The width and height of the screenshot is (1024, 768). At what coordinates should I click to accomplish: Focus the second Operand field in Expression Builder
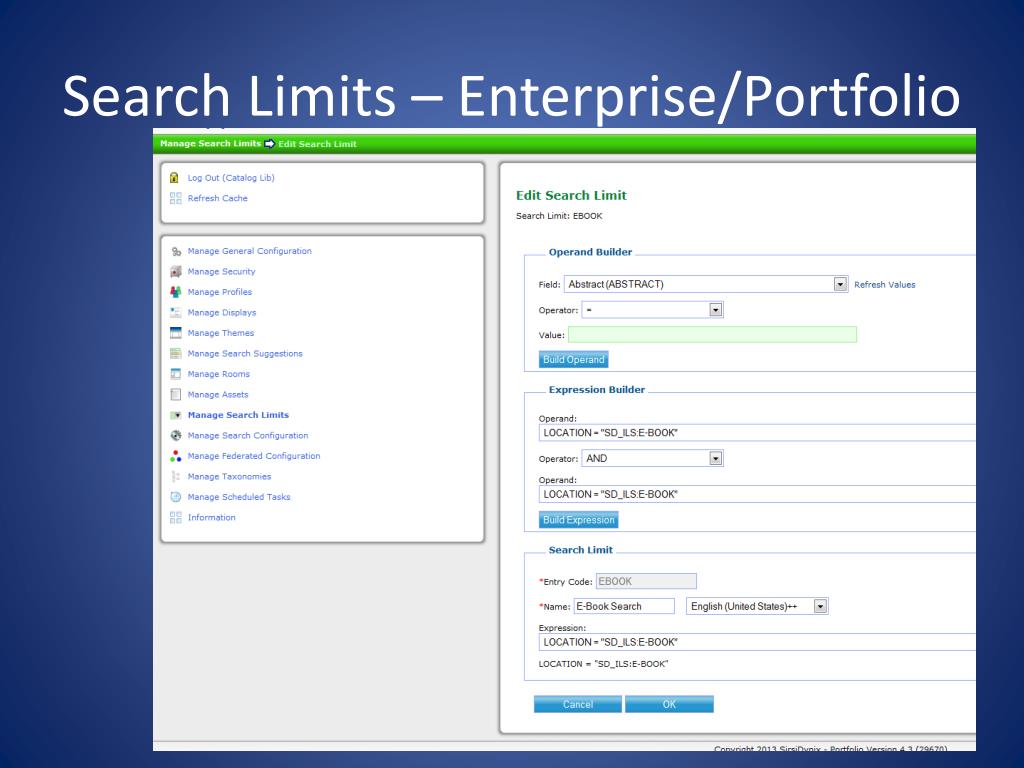(757, 494)
